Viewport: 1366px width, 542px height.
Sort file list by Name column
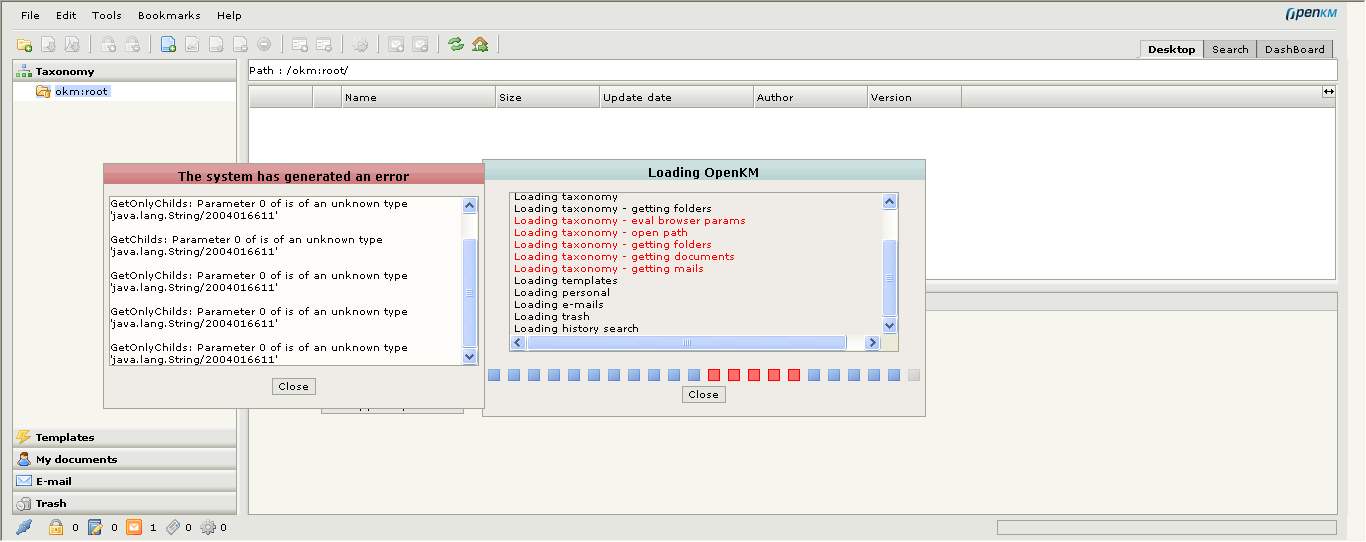(x=419, y=97)
